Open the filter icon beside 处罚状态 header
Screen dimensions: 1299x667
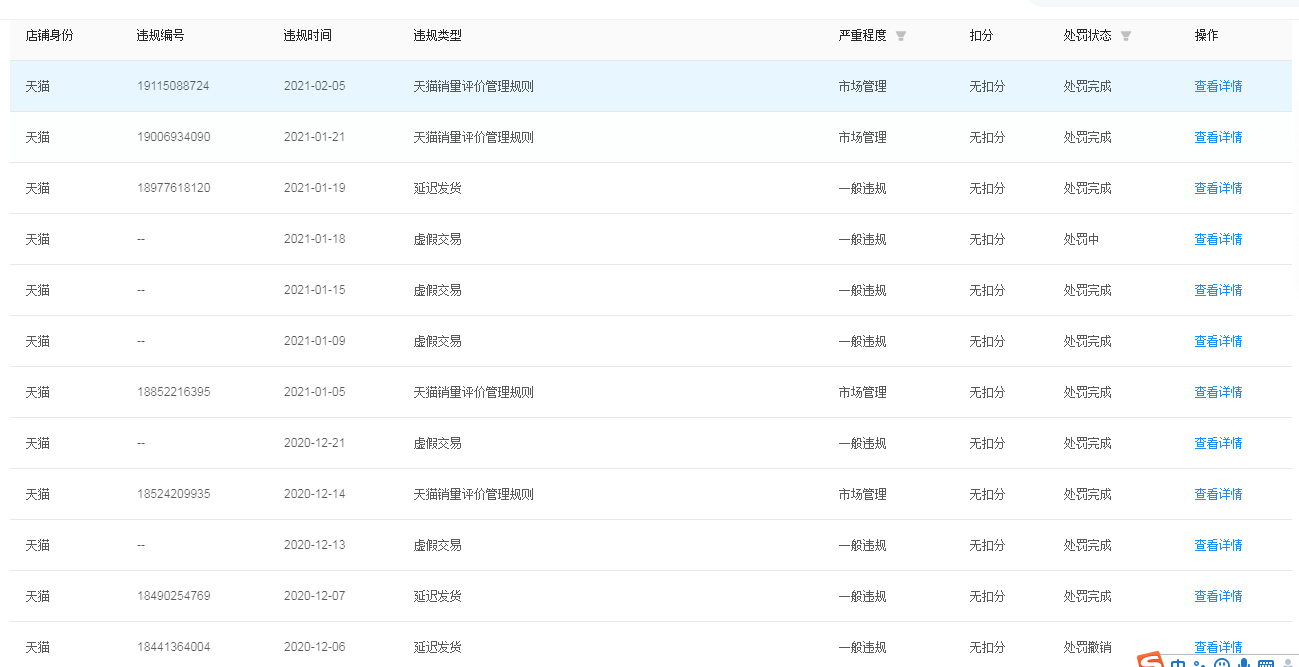click(1126, 36)
